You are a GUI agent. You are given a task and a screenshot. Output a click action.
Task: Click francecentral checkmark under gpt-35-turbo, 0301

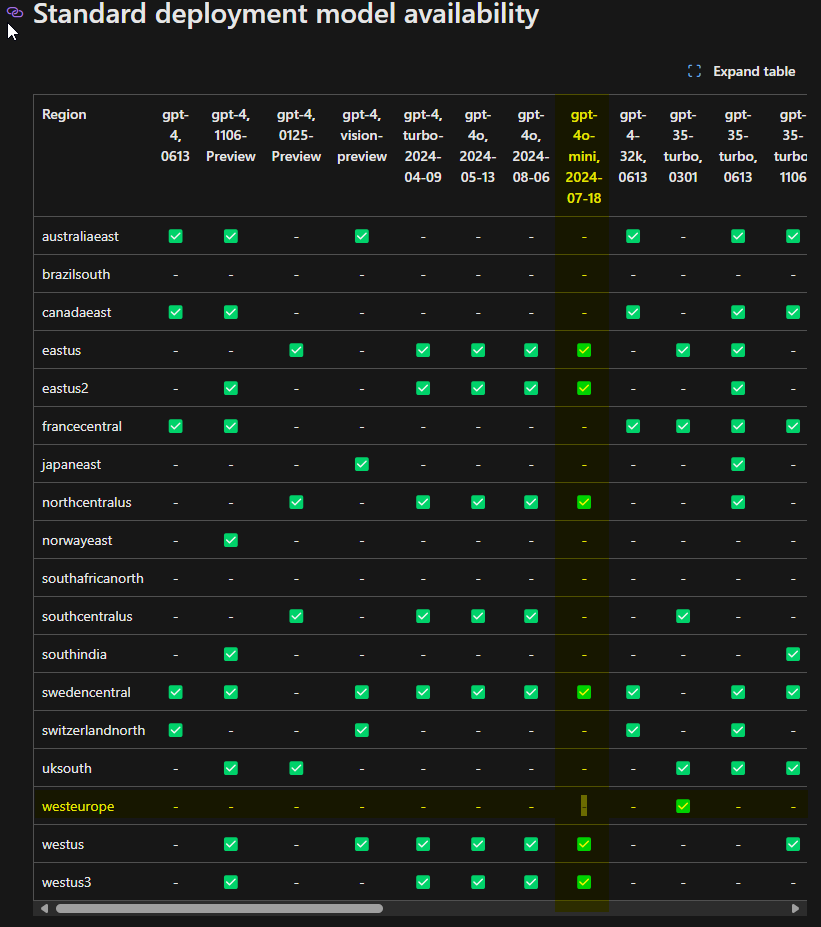coord(683,426)
